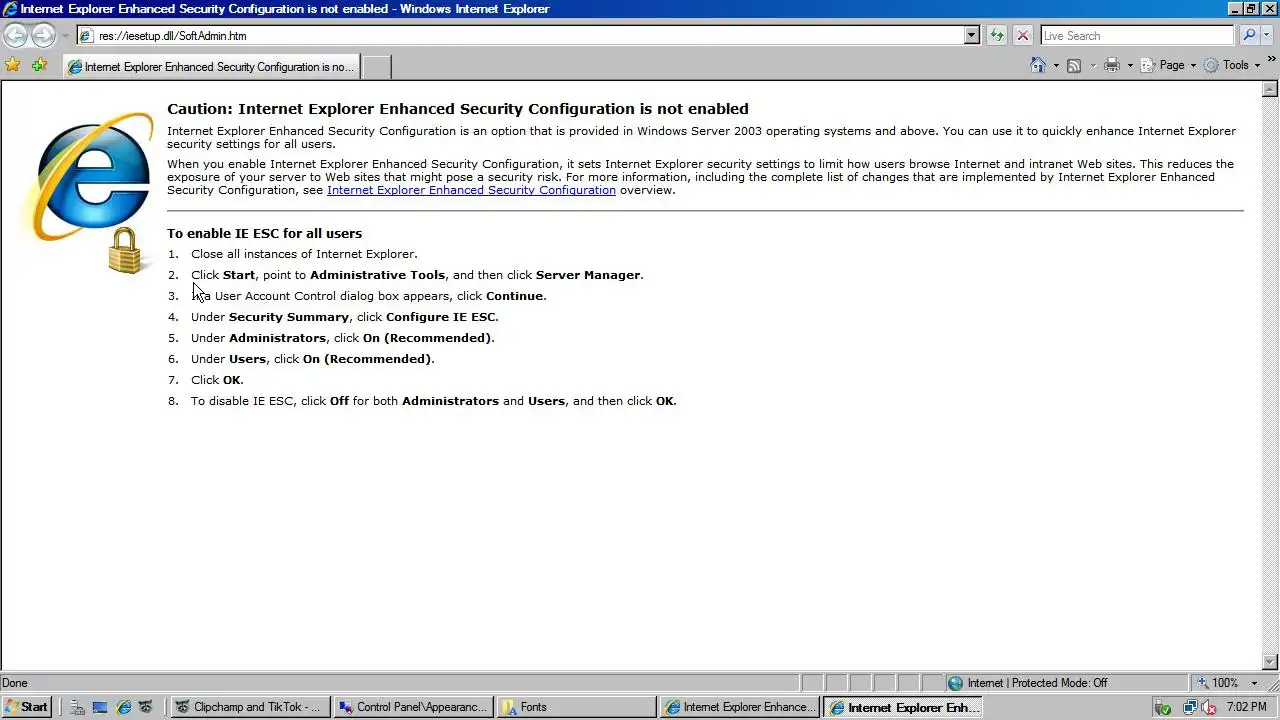The height and width of the screenshot is (720, 1280).
Task: Switch to first Internet Explorer Enhance taskbar button
Action: point(738,707)
